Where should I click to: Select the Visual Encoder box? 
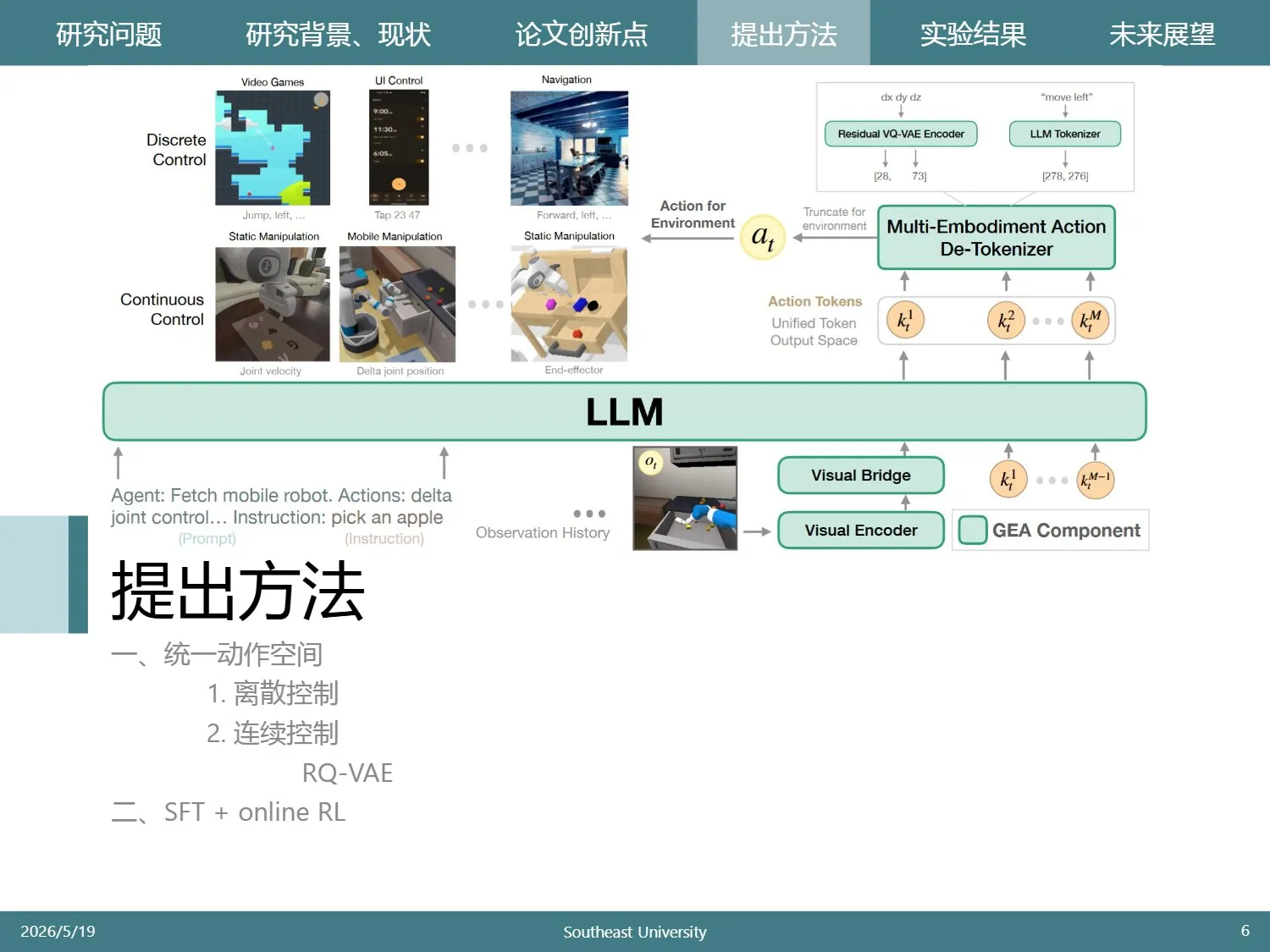(x=861, y=530)
